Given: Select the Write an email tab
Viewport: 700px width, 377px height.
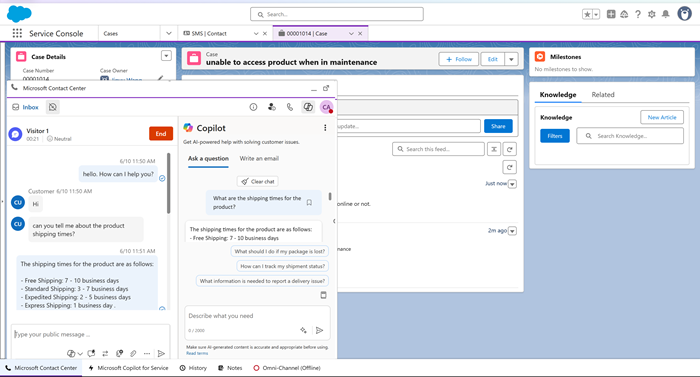Looking at the screenshot, I should [259, 159].
